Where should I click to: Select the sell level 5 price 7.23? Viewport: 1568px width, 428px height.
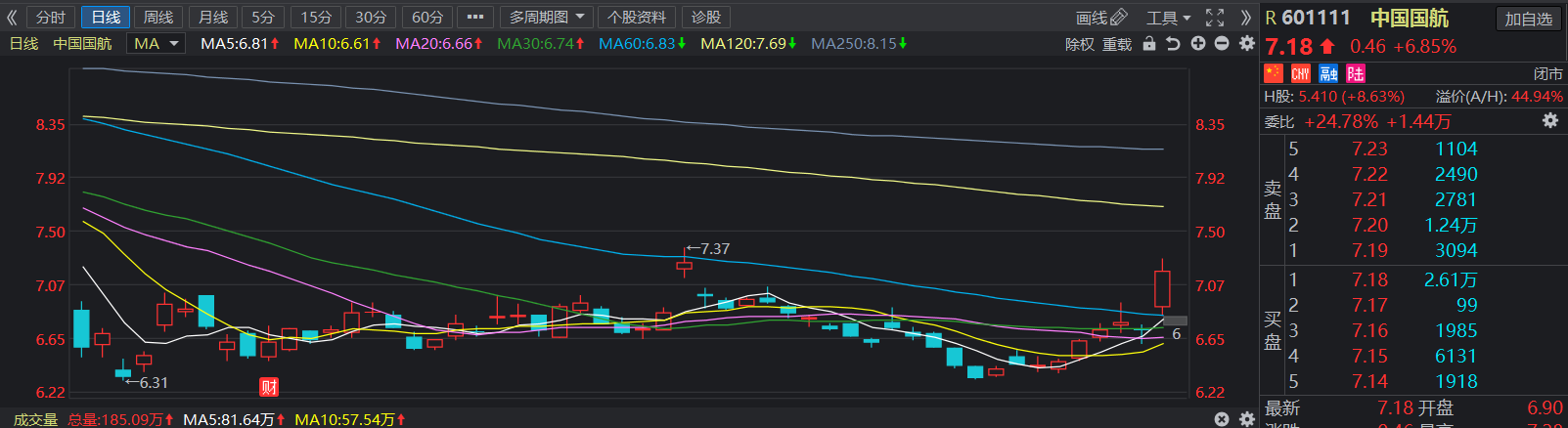point(1369,149)
